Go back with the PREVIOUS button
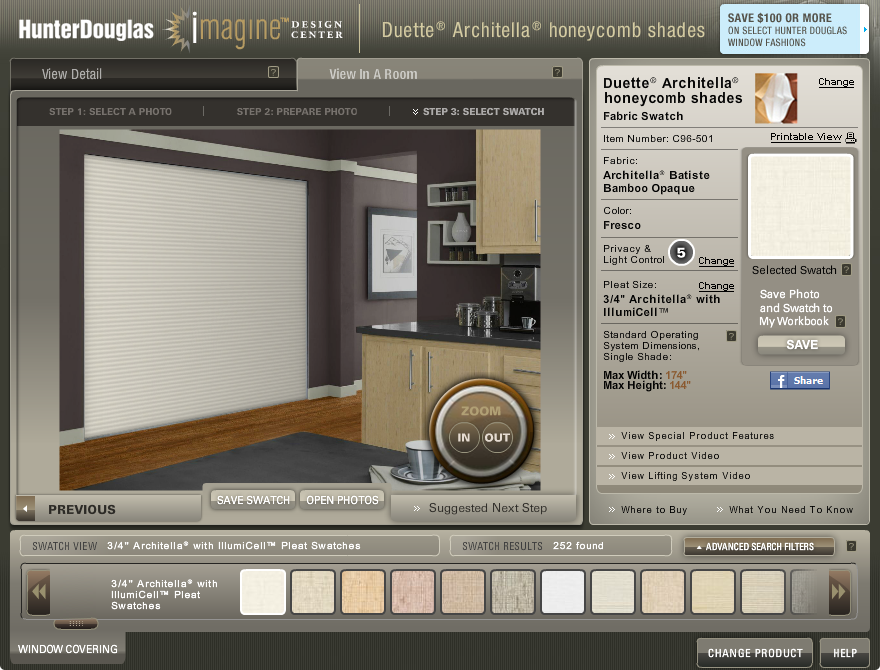Image resolution: width=880 pixels, height=670 pixels. click(x=109, y=509)
